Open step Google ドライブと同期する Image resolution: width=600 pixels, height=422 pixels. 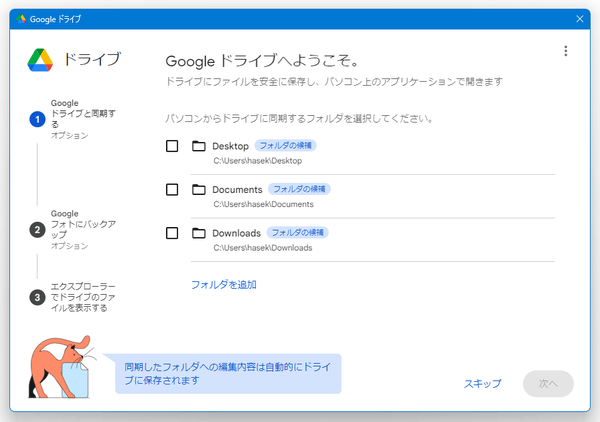tap(83, 119)
